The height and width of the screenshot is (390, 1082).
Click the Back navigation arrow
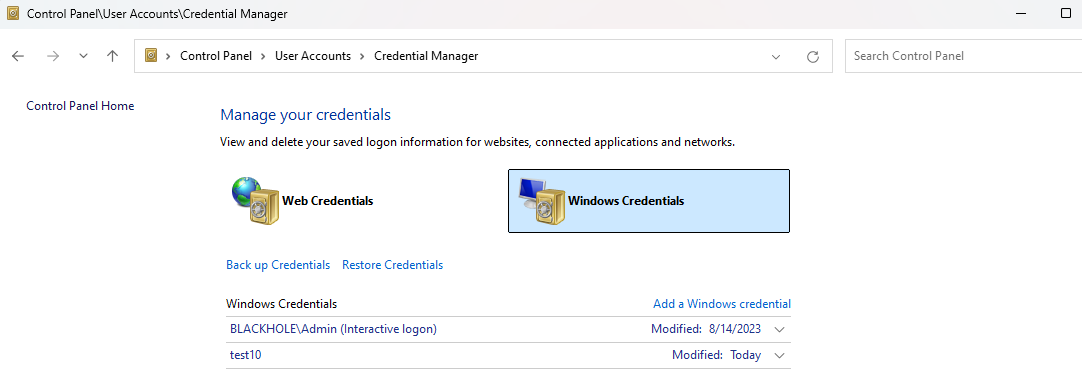[x=18, y=56]
